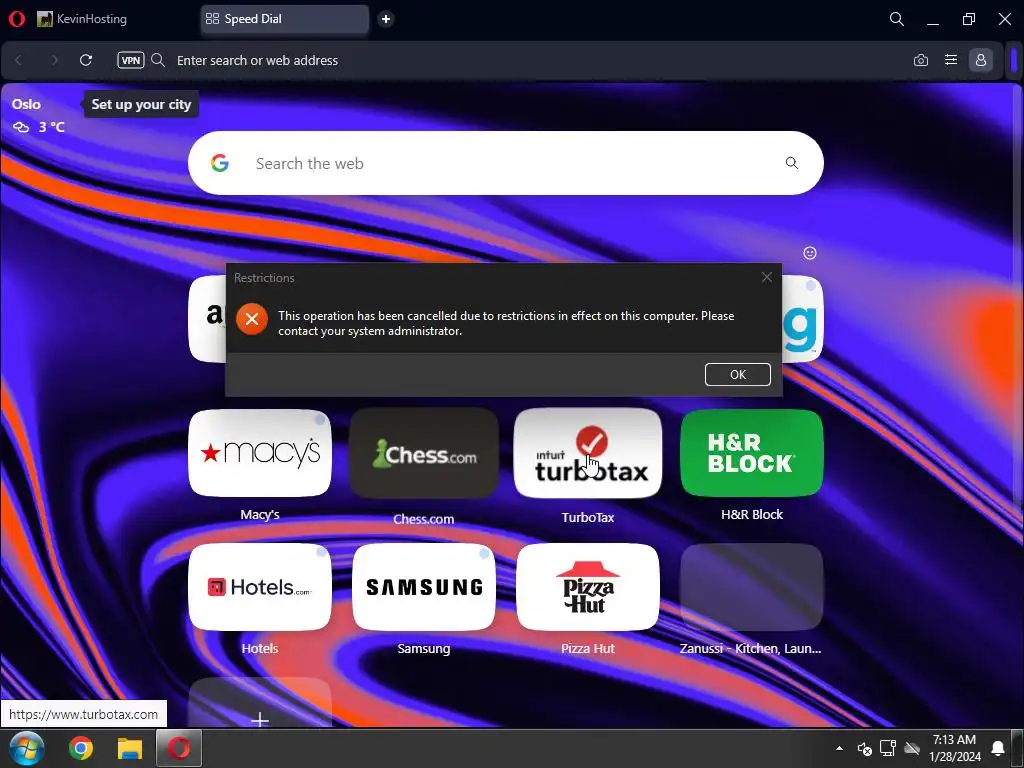Select the Speed Dial tab

285,19
